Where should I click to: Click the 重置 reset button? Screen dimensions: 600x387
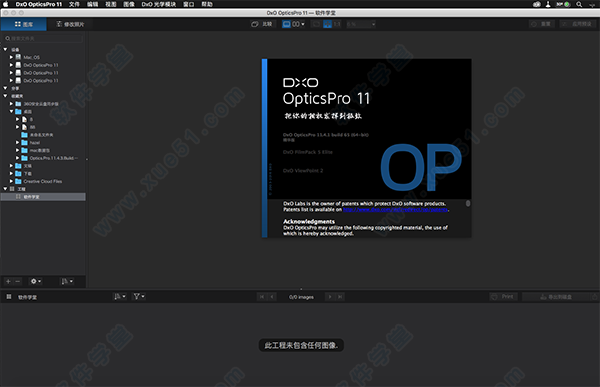point(541,24)
